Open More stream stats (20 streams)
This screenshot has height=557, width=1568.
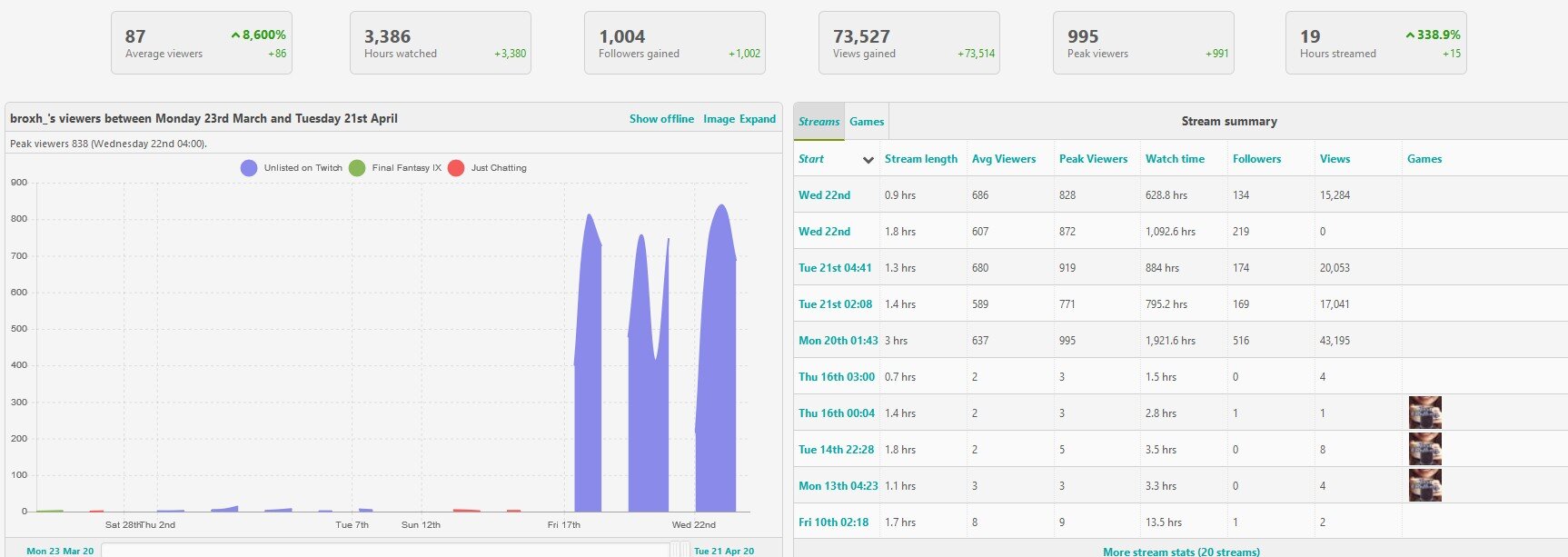click(x=1180, y=551)
